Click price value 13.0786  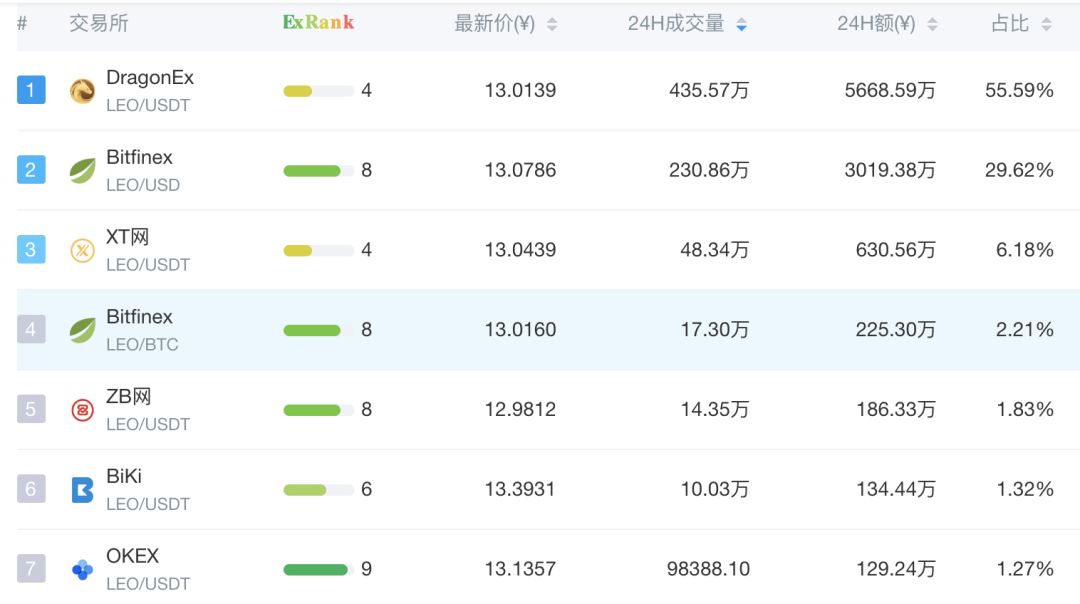(520, 170)
